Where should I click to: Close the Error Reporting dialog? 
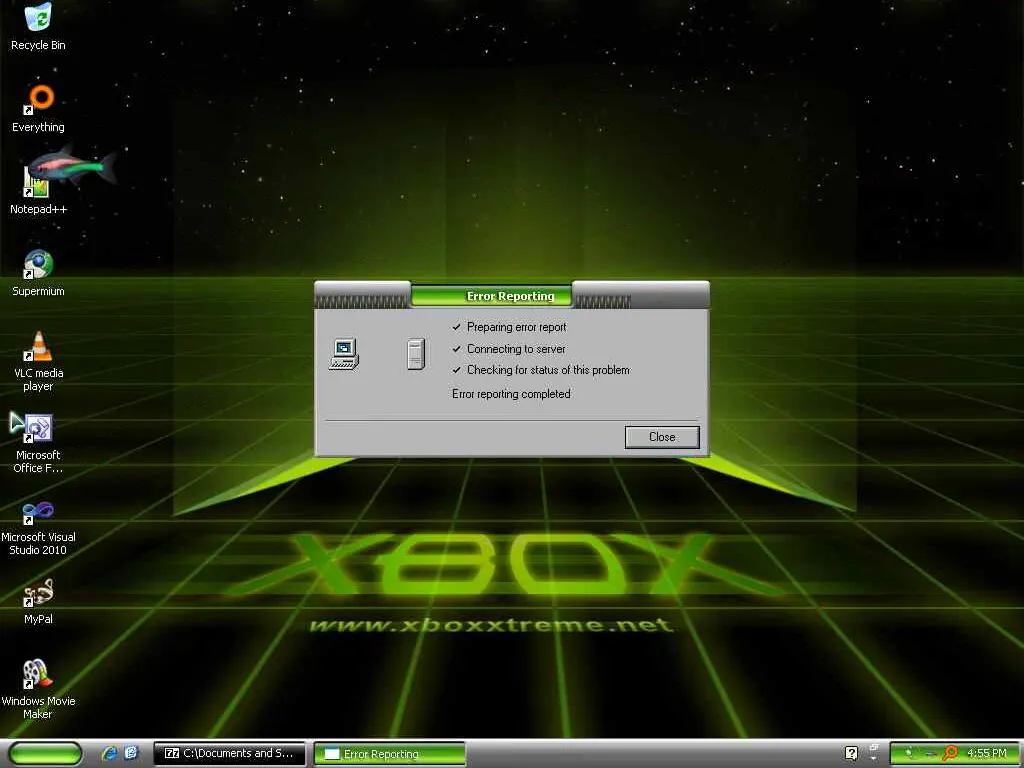(x=662, y=437)
